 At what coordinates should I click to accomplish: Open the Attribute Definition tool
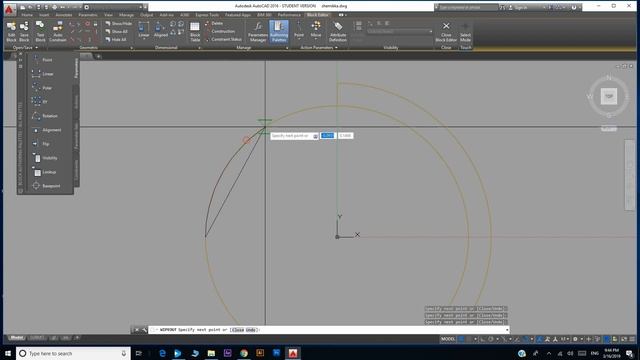[338, 31]
